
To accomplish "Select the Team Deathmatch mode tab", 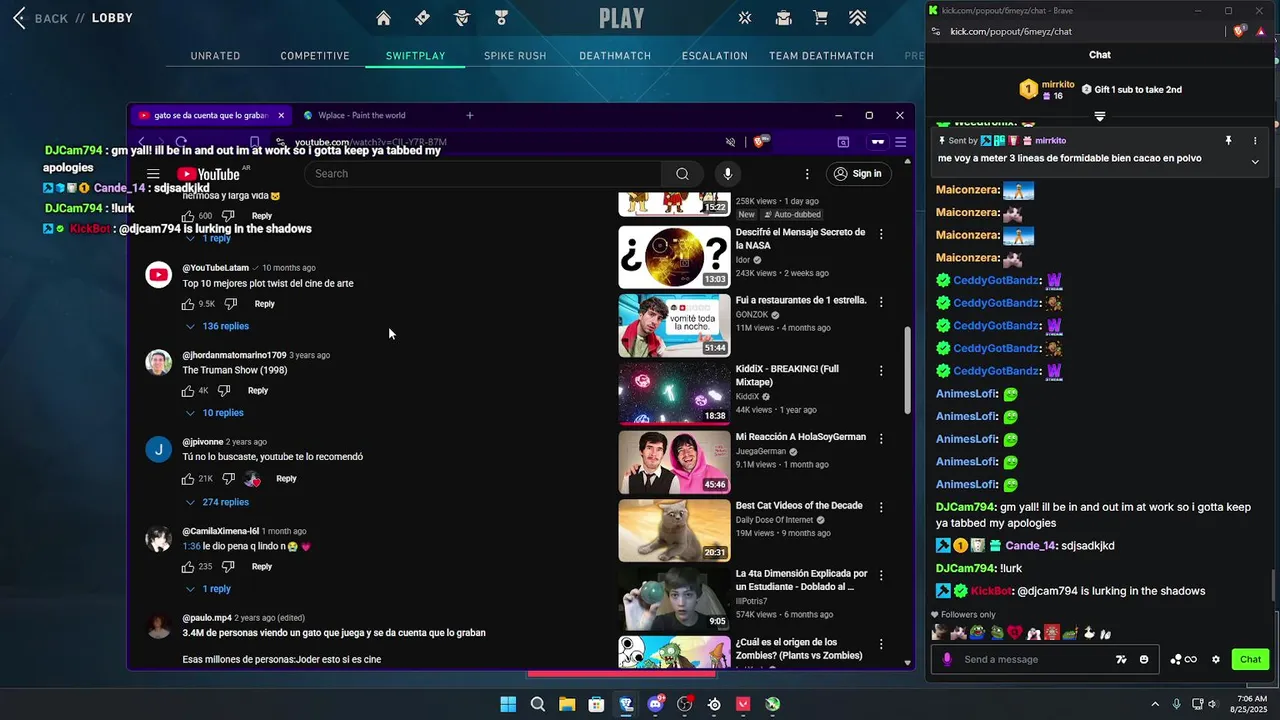I will 821,56.
